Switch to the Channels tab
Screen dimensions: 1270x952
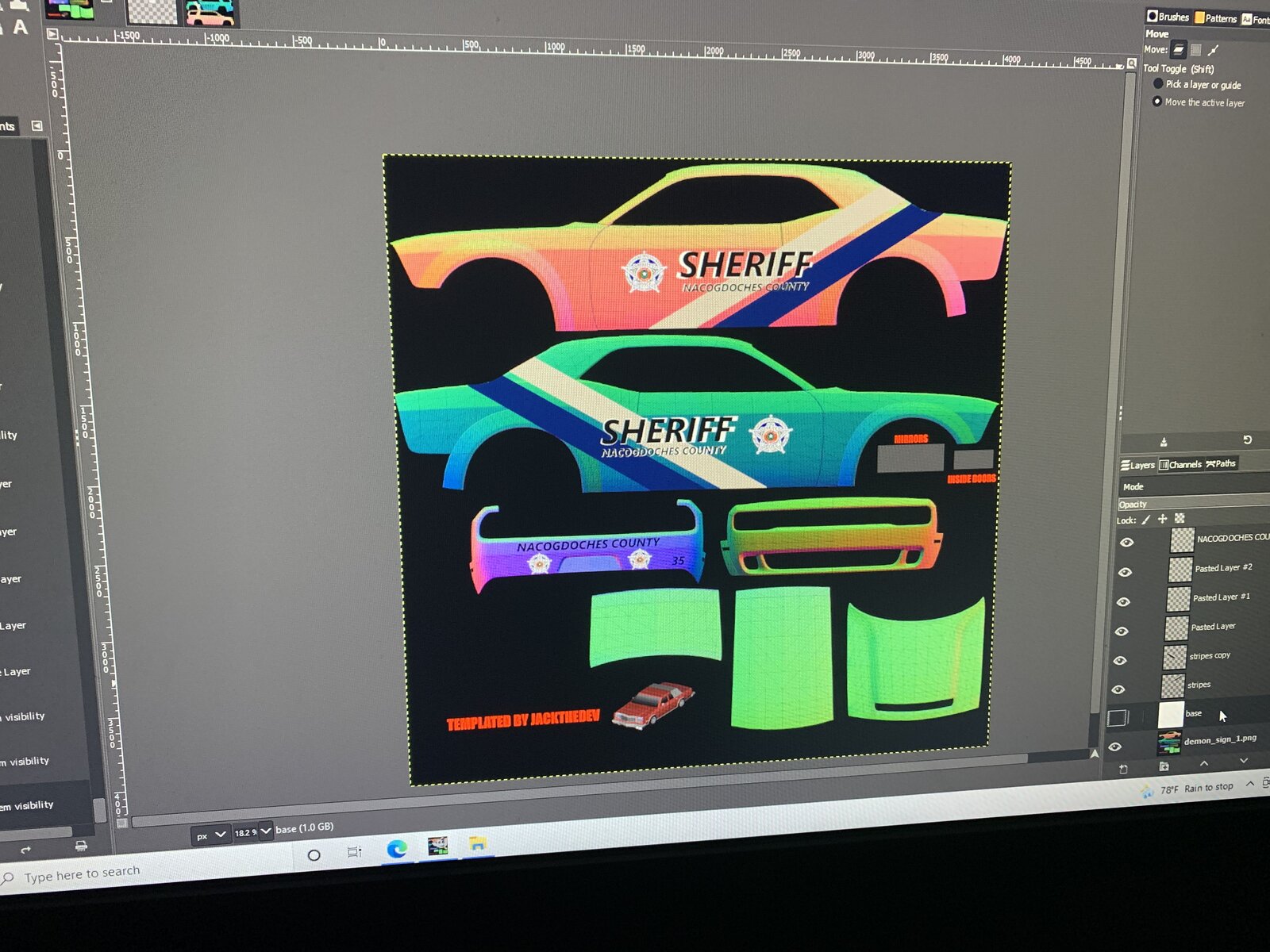(1180, 464)
